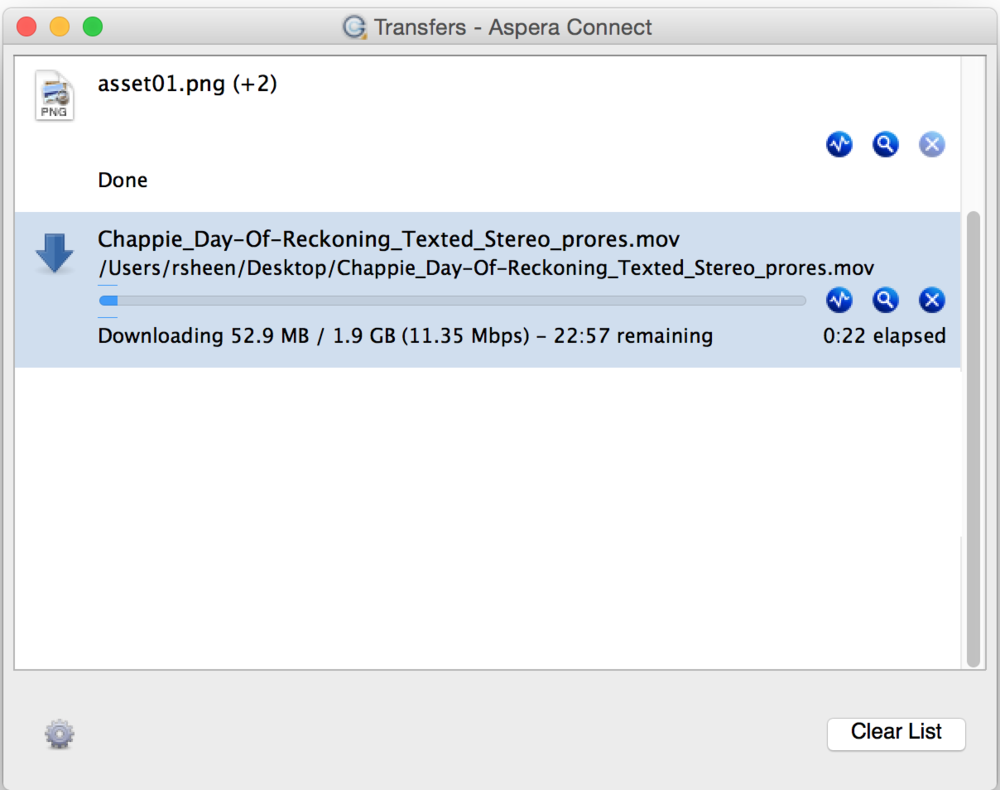
Task: Click the Aspera Connect title bar icon
Action: click(x=355, y=27)
